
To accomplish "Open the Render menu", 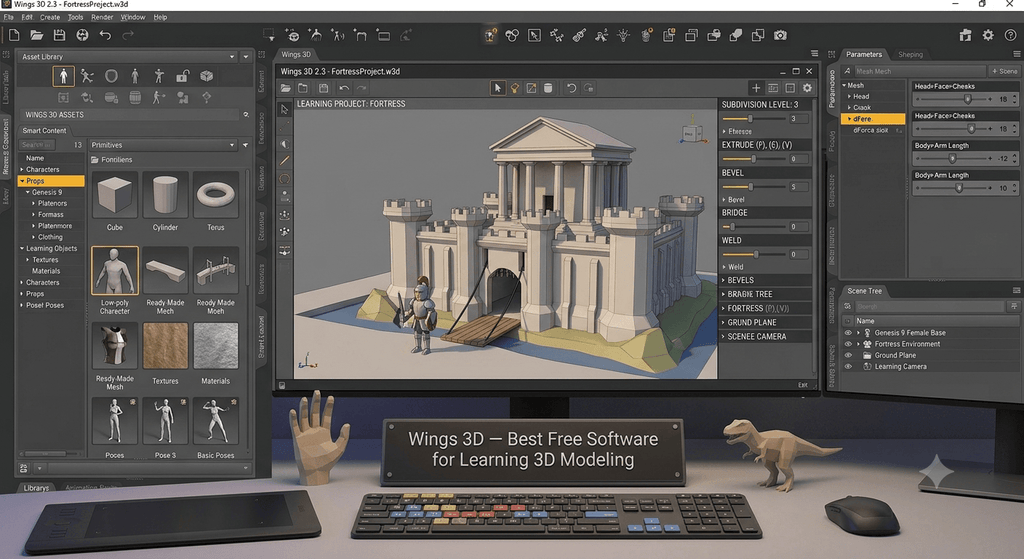I will coord(102,17).
